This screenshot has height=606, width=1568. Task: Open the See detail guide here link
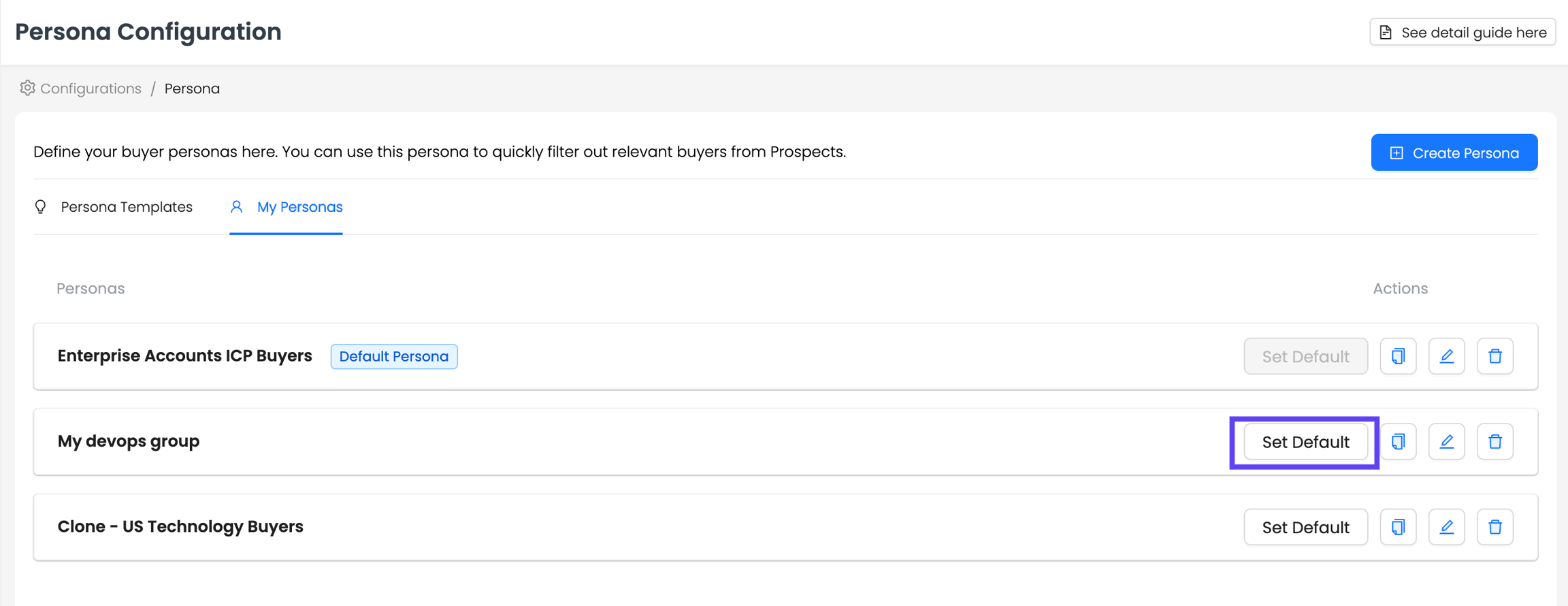click(x=1463, y=33)
